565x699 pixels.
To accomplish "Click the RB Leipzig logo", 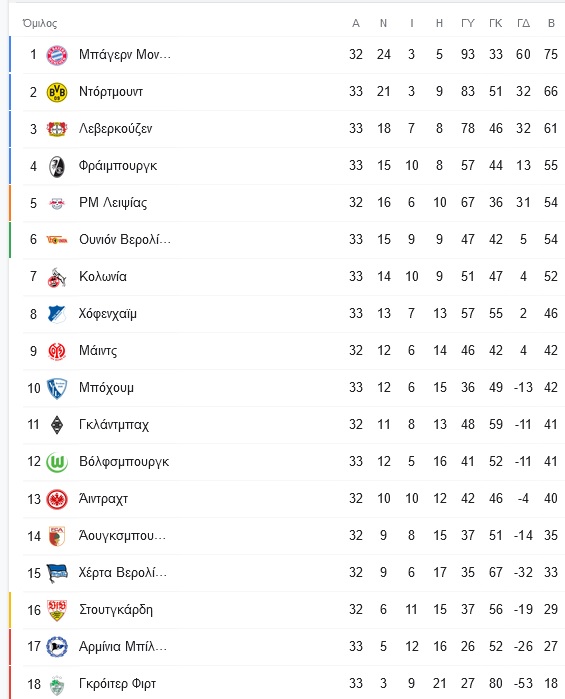I will pos(57,204).
